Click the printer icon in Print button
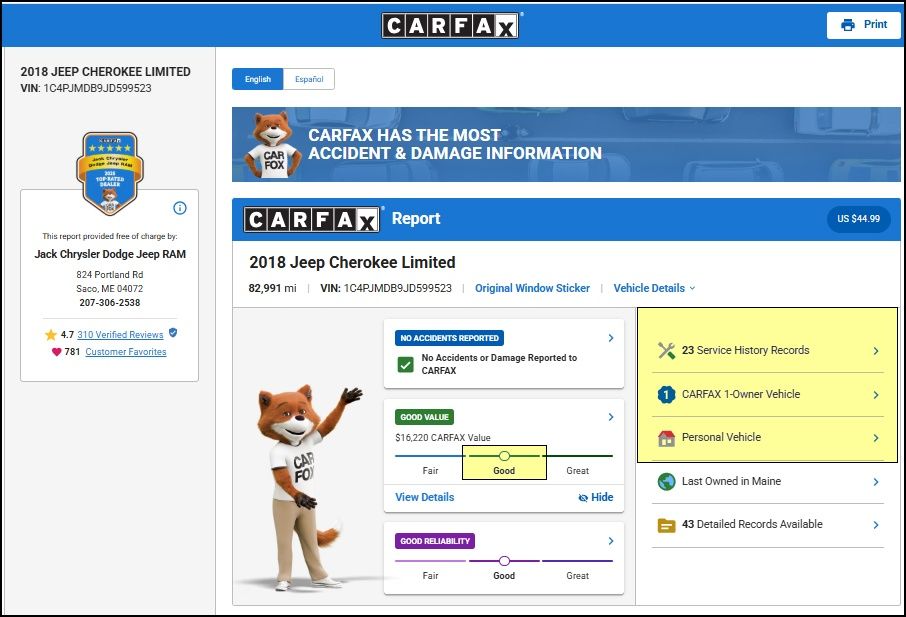This screenshot has height=617, width=906. [x=848, y=25]
